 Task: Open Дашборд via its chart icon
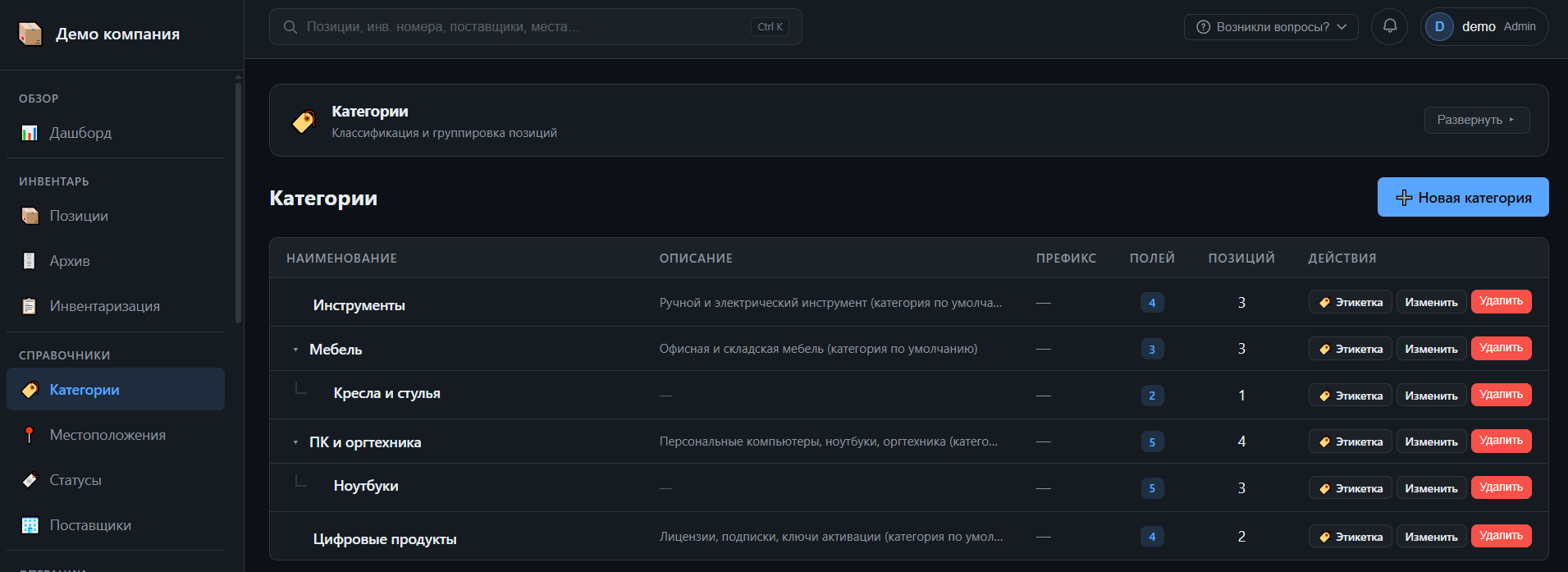30,133
